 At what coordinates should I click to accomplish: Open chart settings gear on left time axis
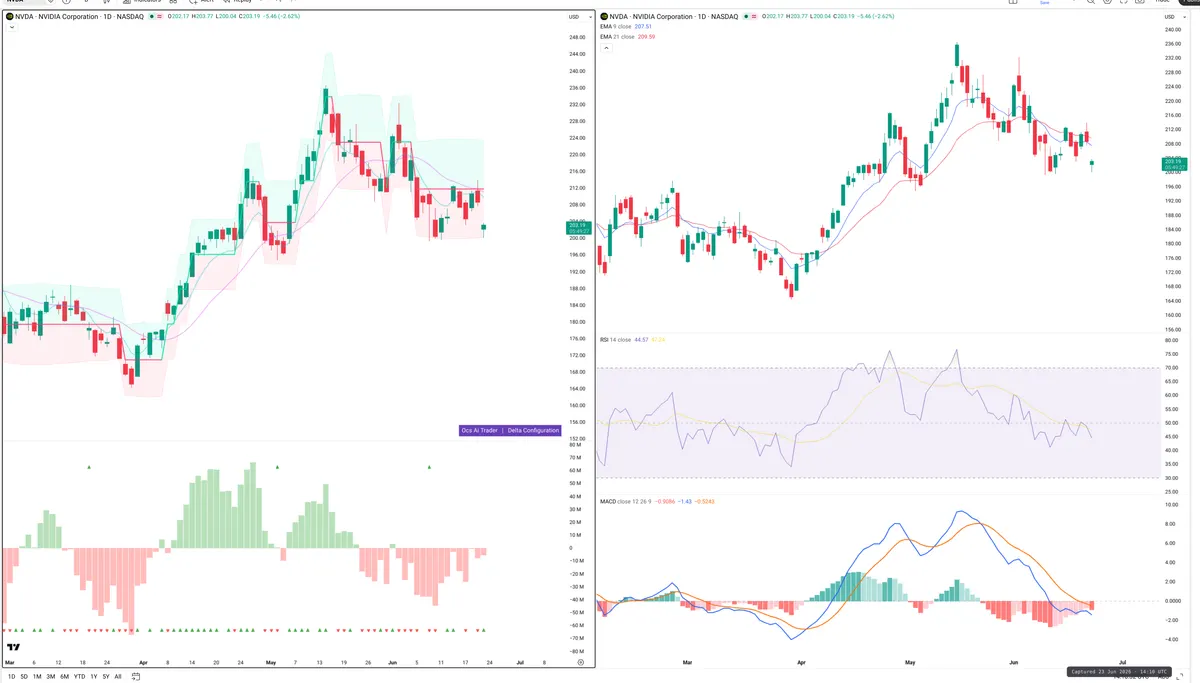[580, 662]
